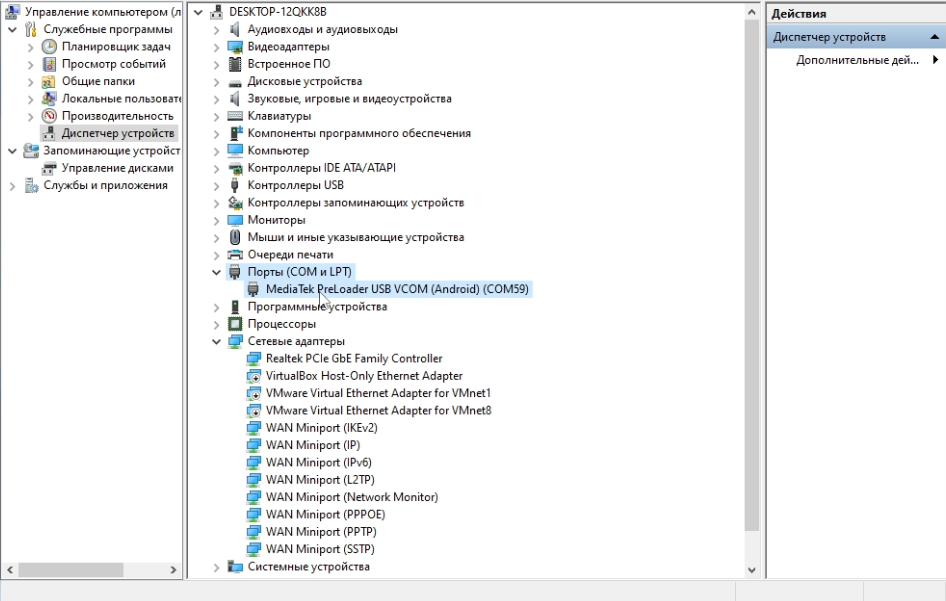Click the Дисковые устройства drive icon
Screen dimensions: 946x601
(235, 81)
